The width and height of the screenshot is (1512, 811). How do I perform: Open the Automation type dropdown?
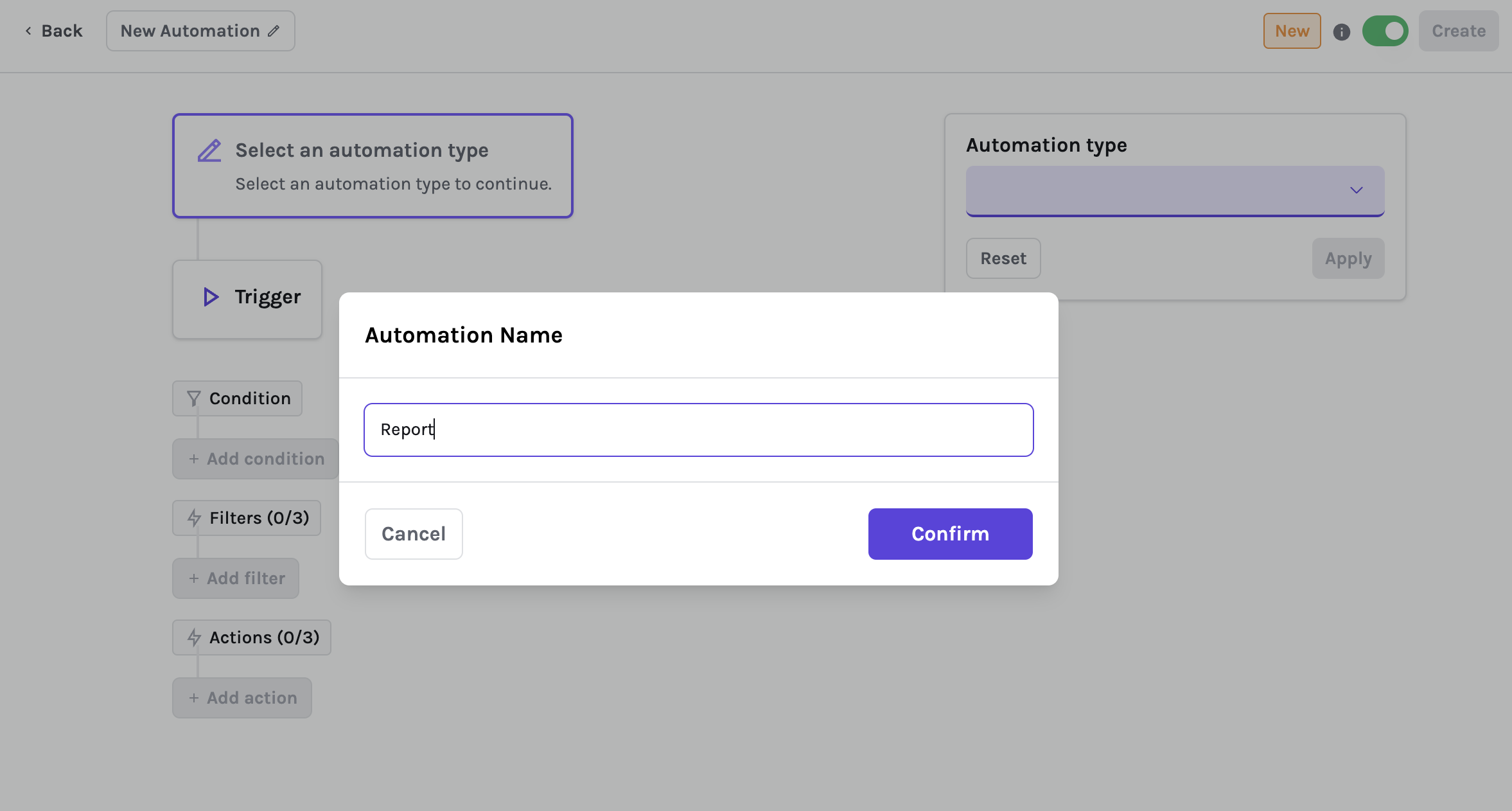1175,191
